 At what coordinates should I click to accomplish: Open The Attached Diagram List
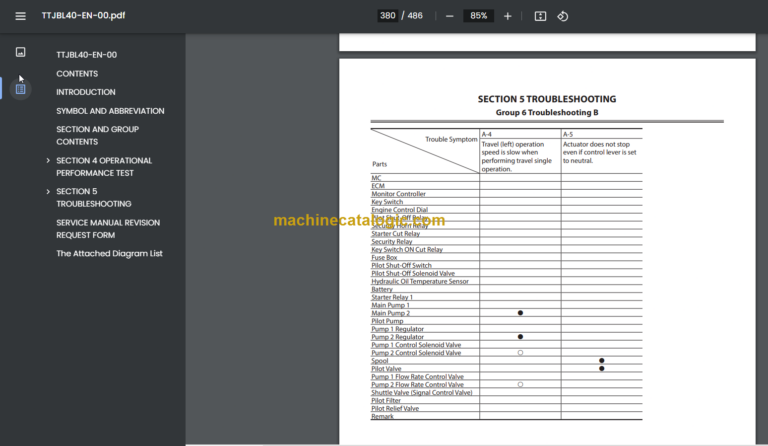point(109,253)
